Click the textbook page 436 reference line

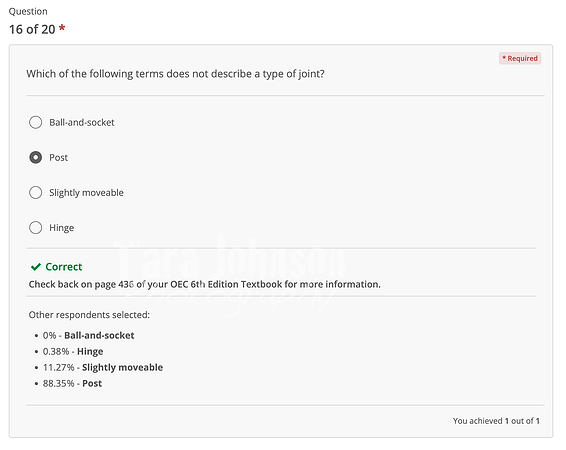pos(205,284)
